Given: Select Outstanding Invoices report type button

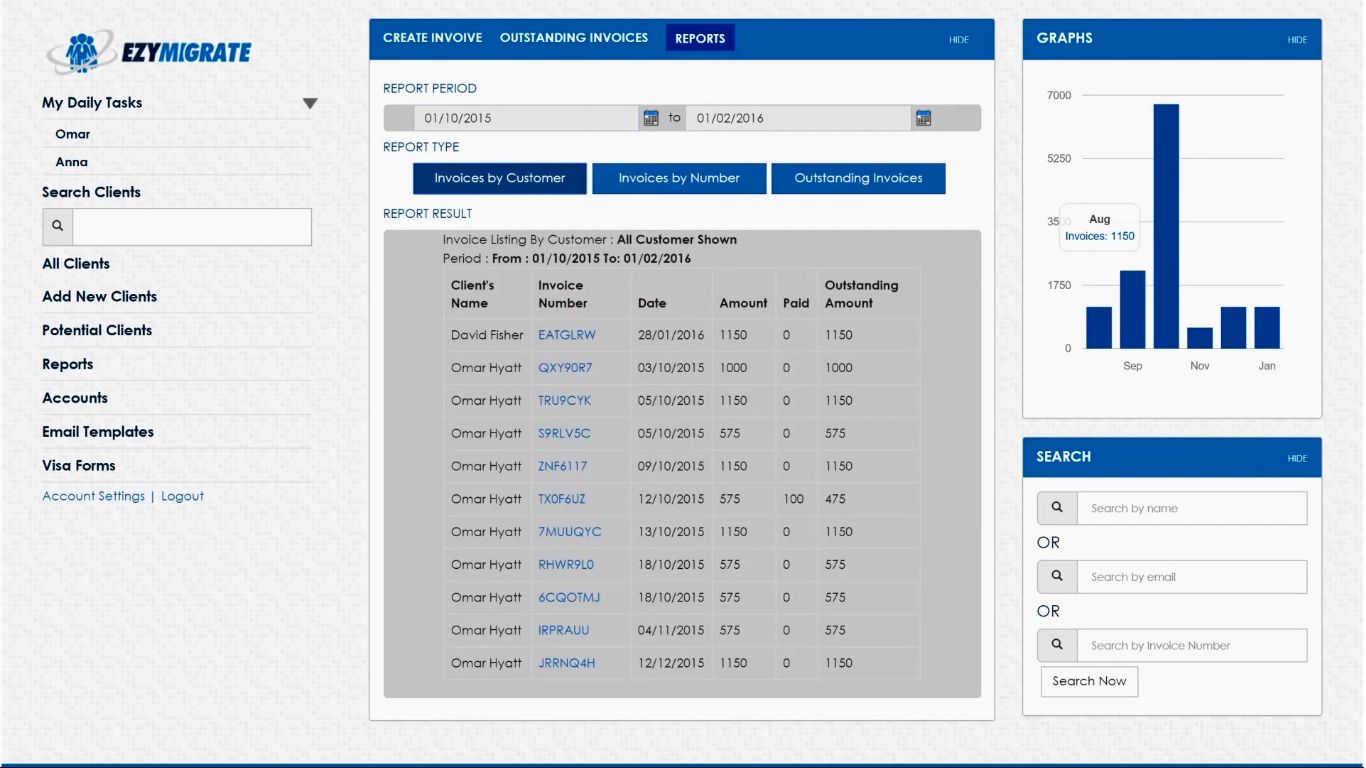Looking at the screenshot, I should tap(858, 178).
